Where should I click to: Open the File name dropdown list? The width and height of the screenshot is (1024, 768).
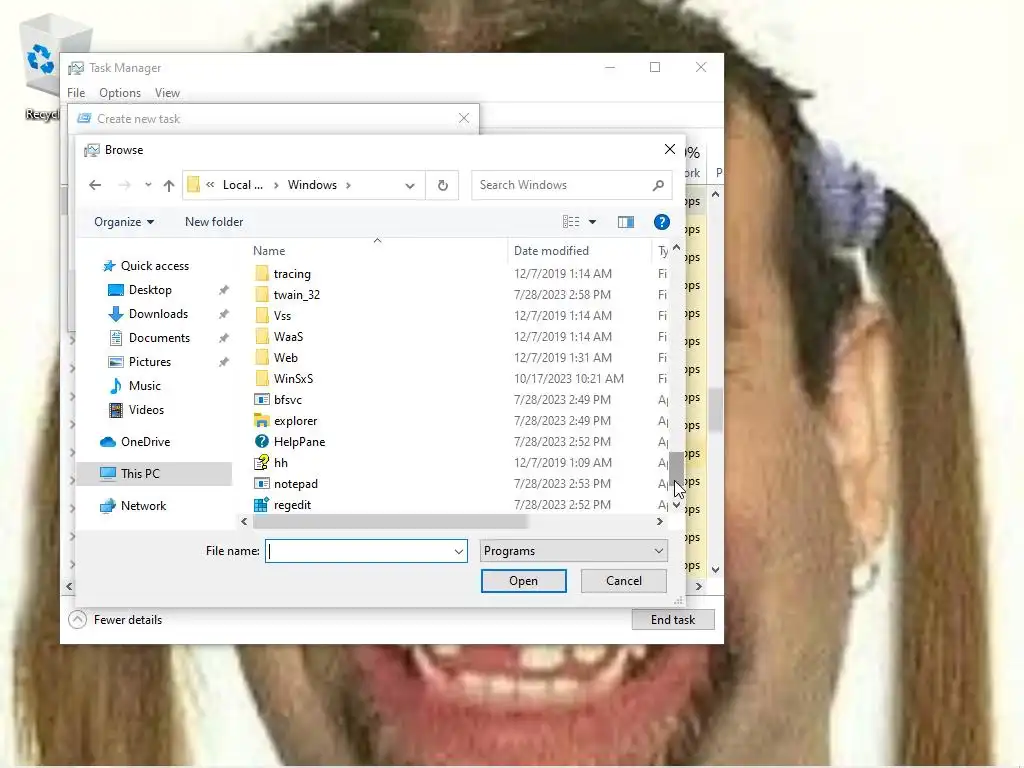(458, 551)
